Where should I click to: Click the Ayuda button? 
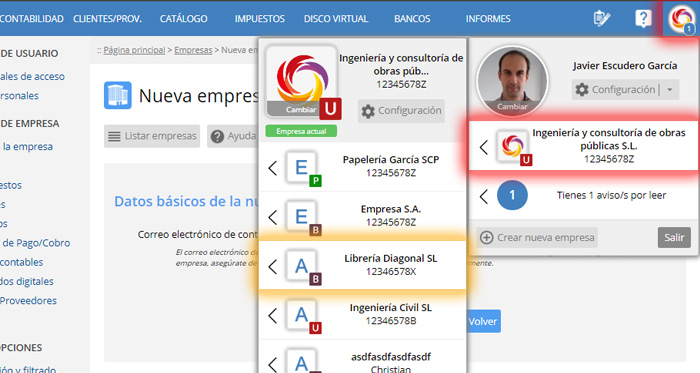(x=233, y=136)
